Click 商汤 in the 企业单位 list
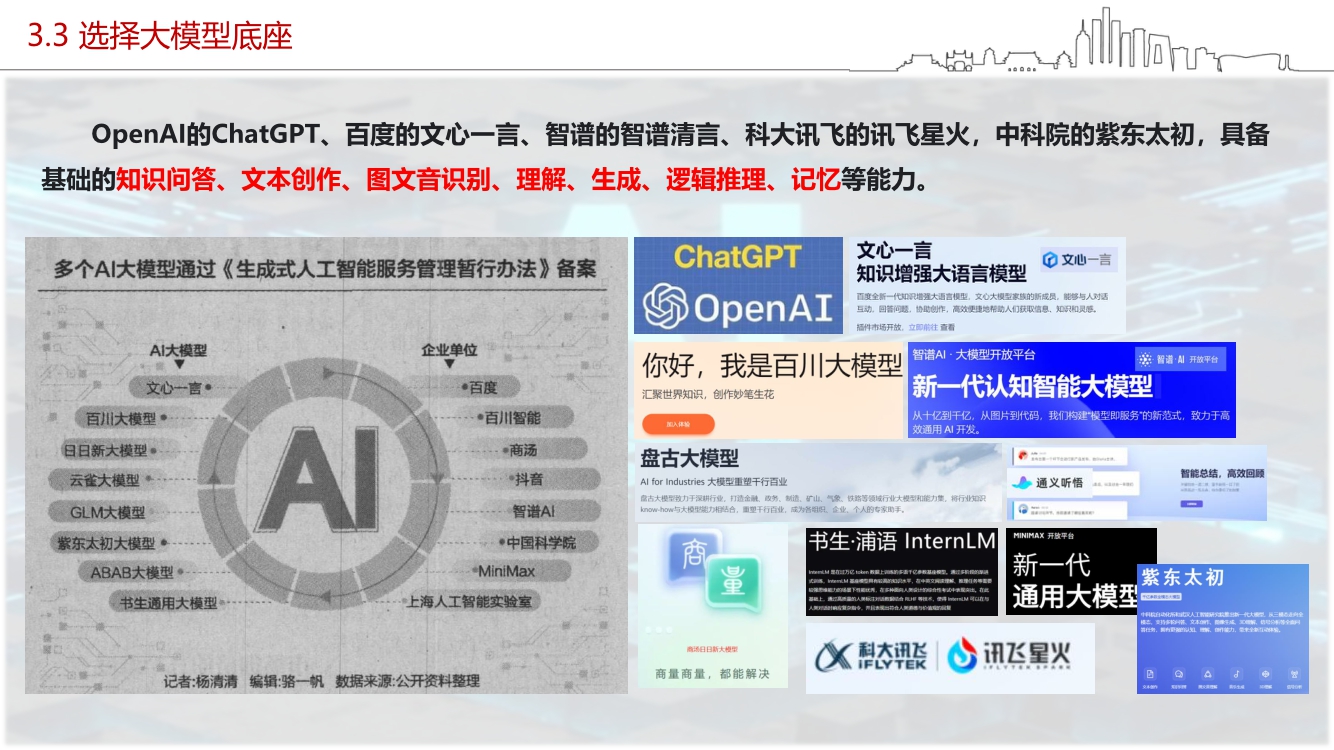This screenshot has height=750, width=1334. [x=523, y=450]
